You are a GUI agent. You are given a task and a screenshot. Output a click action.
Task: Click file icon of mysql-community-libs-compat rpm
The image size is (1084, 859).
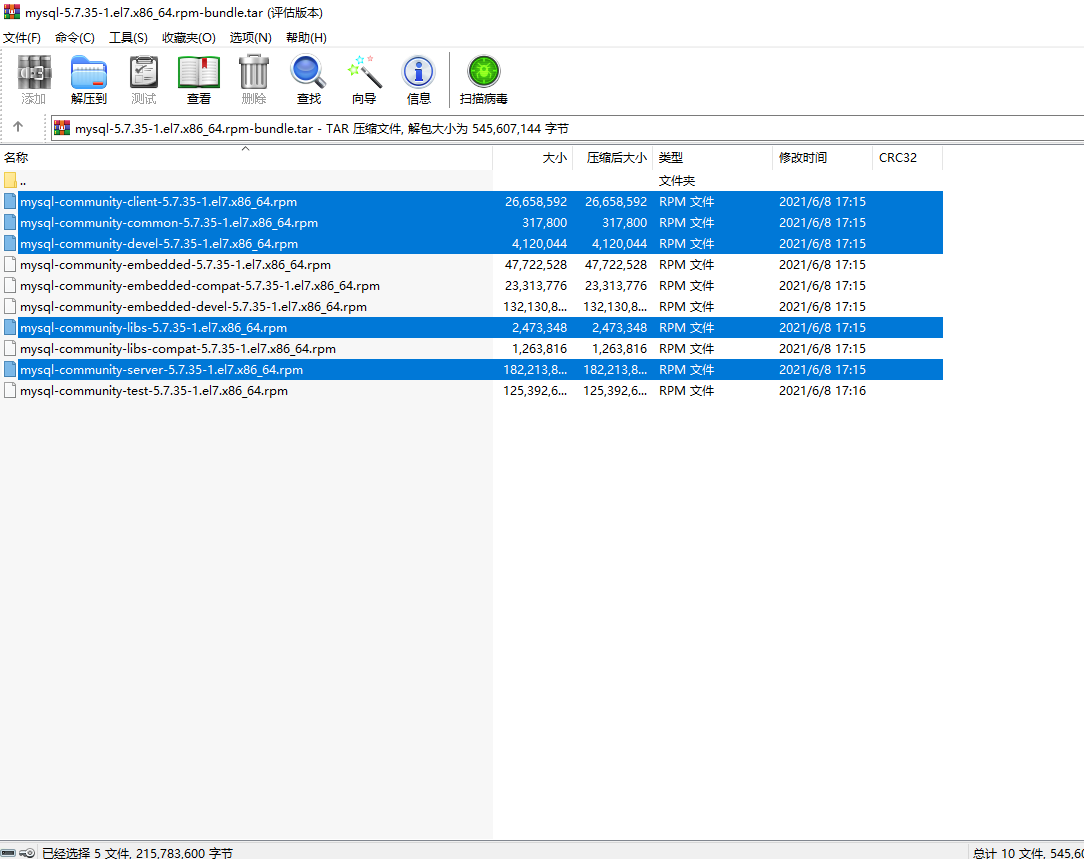[10, 348]
